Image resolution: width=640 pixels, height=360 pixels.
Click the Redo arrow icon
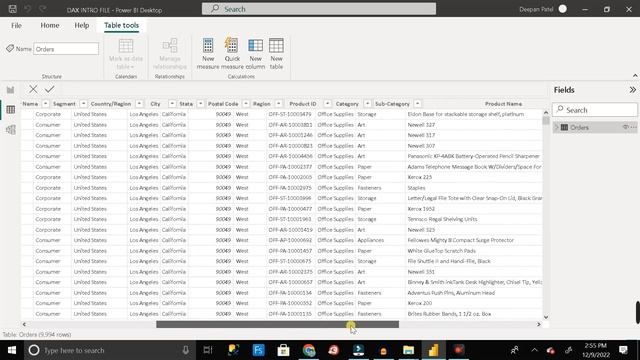(42, 9)
